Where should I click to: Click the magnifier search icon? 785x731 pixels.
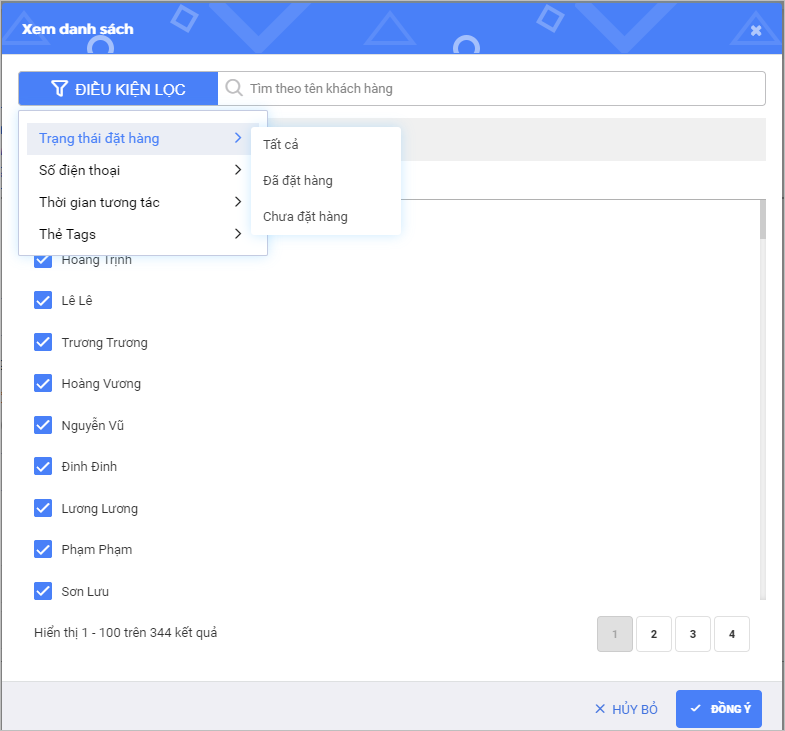click(x=234, y=88)
